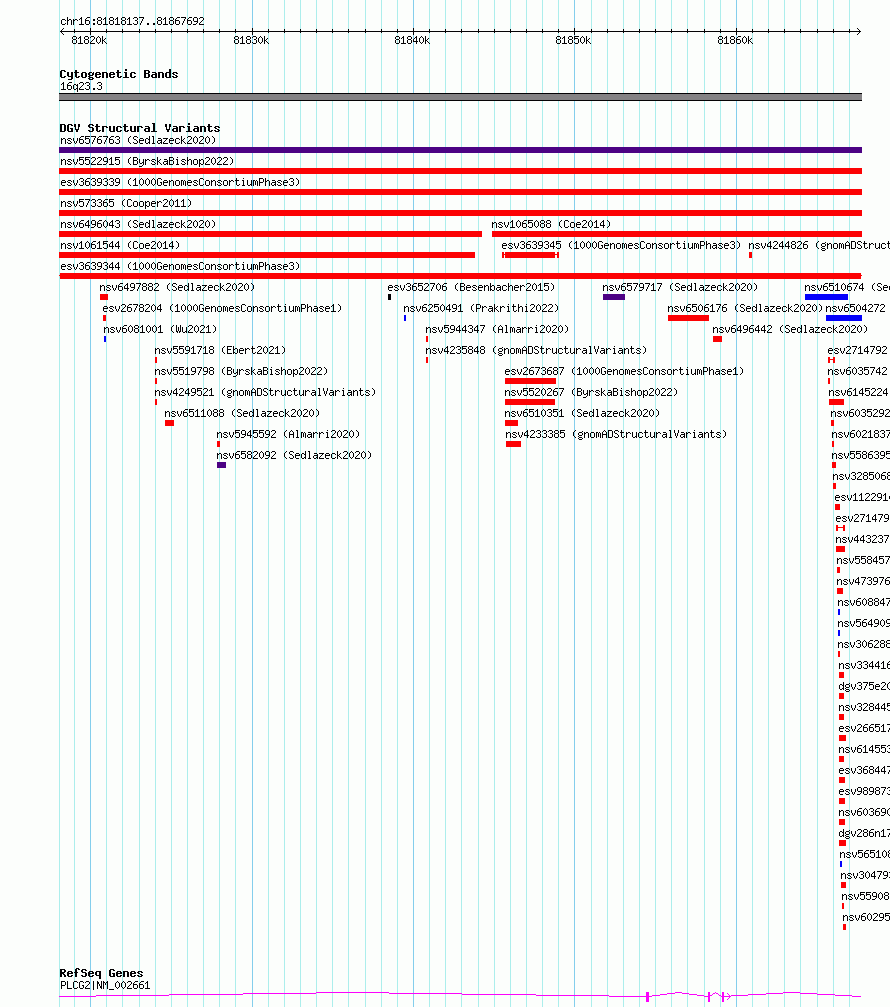This screenshot has width=890, height=1007.
Task: Click the chr16:81818137..81867692 coordinate label
Action: 132,21
